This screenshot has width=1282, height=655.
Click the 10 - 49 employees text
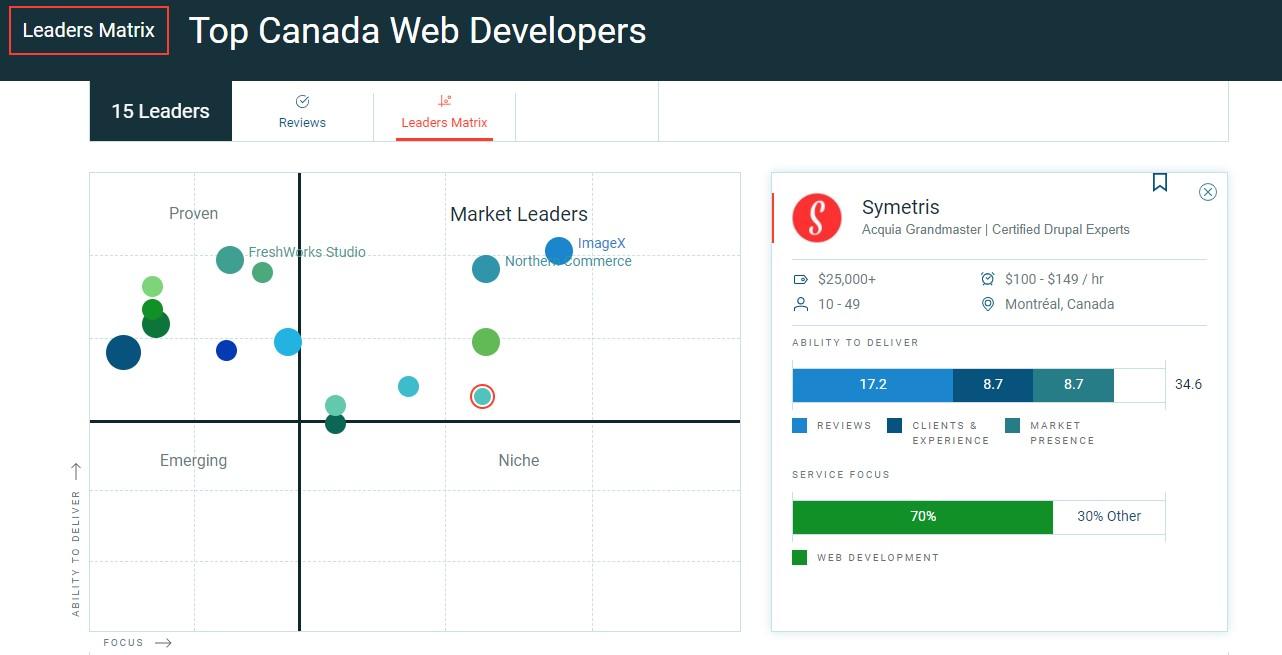click(839, 304)
